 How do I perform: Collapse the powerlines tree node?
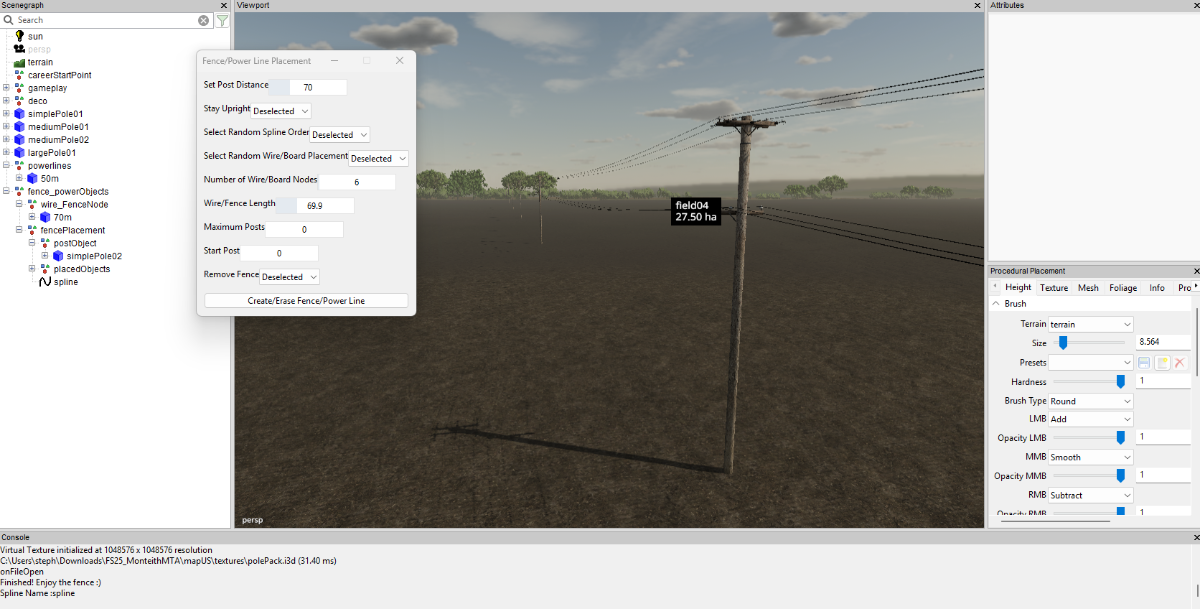[x=6, y=166]
